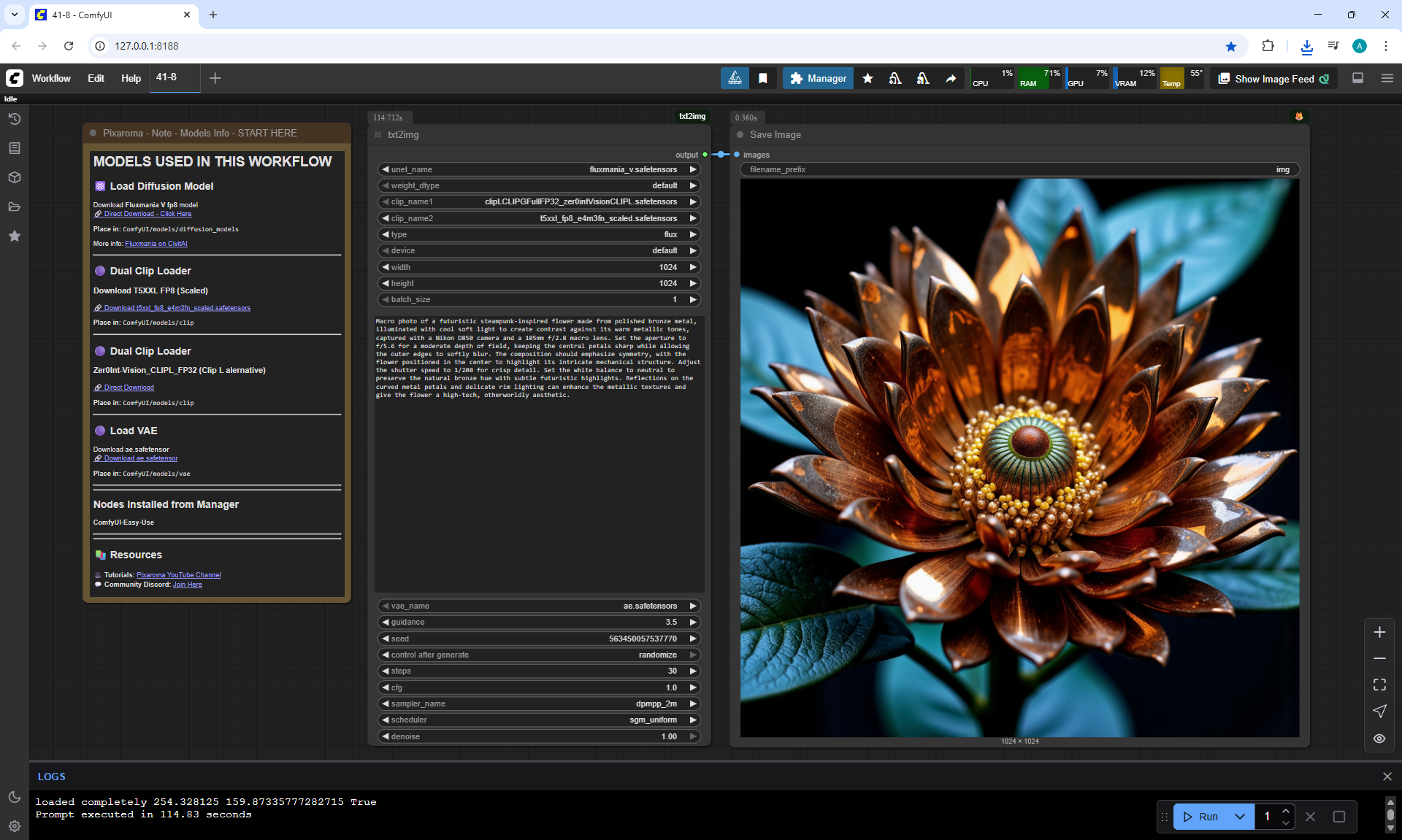This screenshot has width=1402, height=840.
Task: Toggle the bottom panel button
Action: click(x=1357, y=78)
